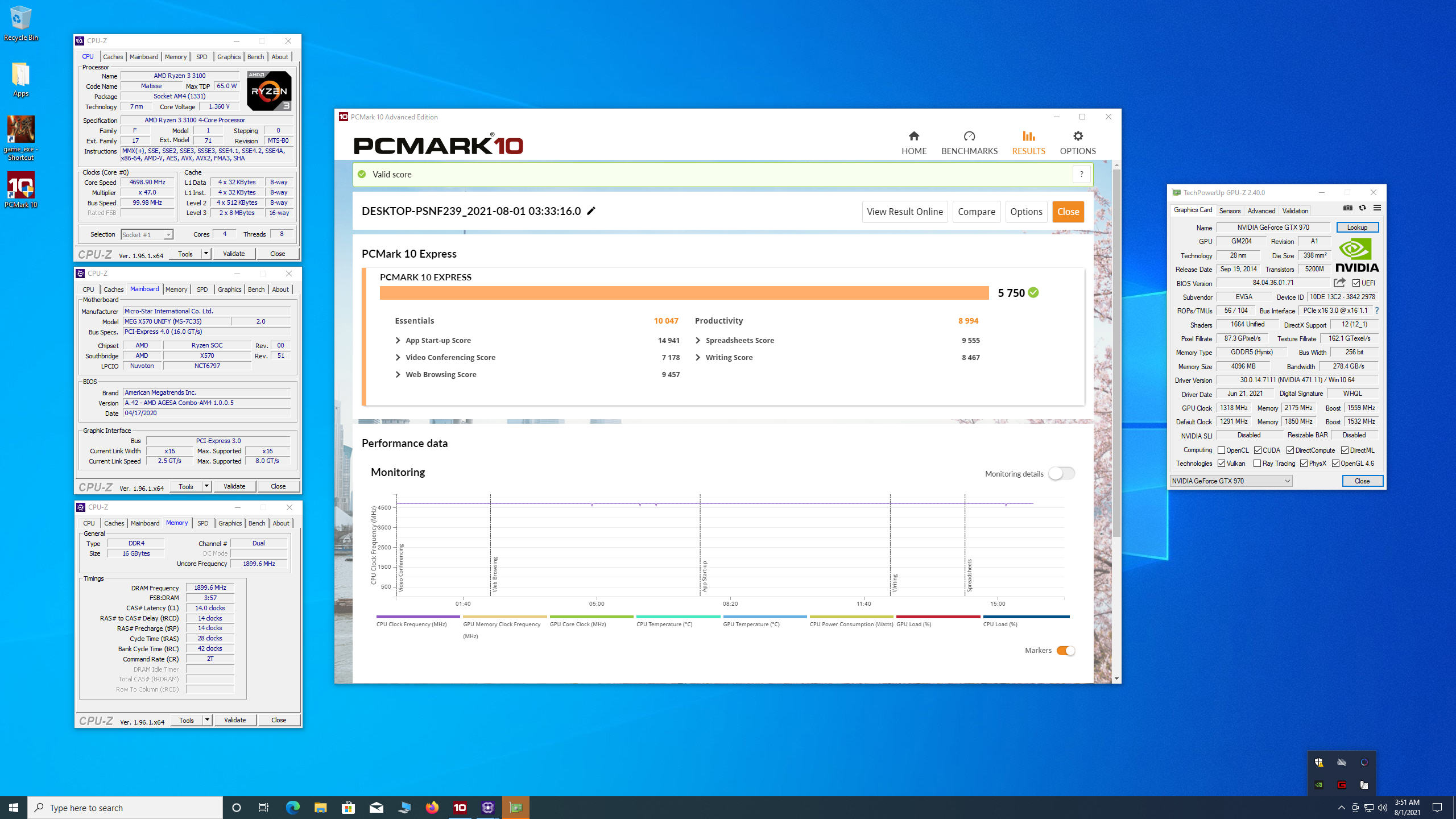Open the GPU selection dropdown in GPU-Z
Viewport: 1456px width, 819px height.
[x=1231, y=481]
